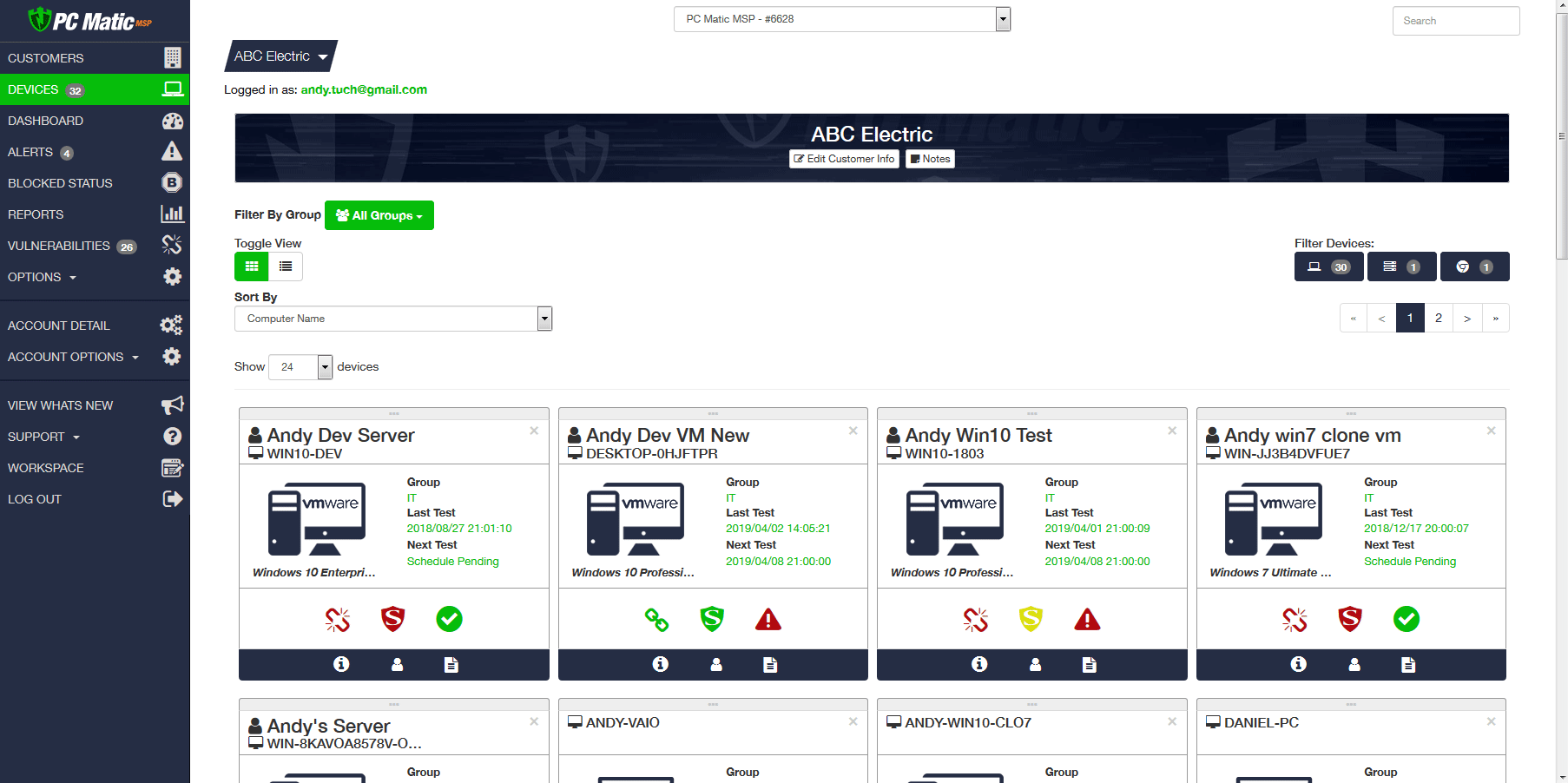
Task: Filter devices by Chrome devices icon
Action: pos(1475,266)
